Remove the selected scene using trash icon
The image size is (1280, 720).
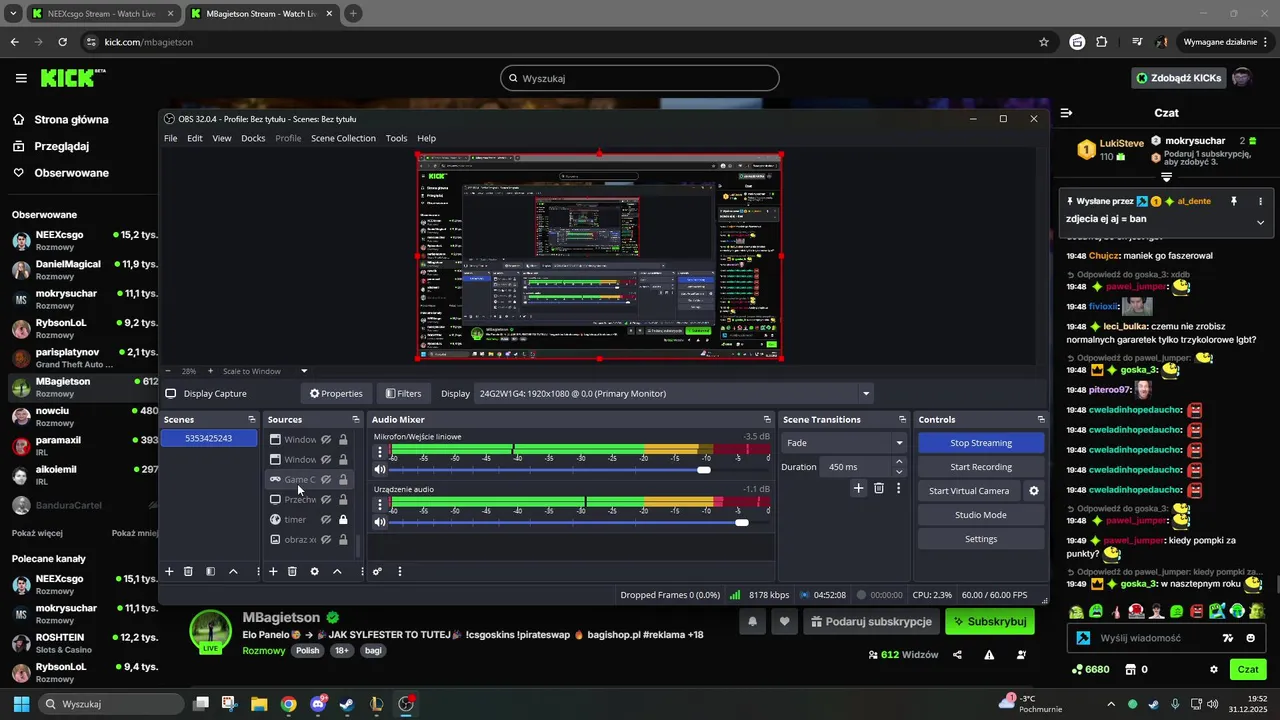click(188, 571)
